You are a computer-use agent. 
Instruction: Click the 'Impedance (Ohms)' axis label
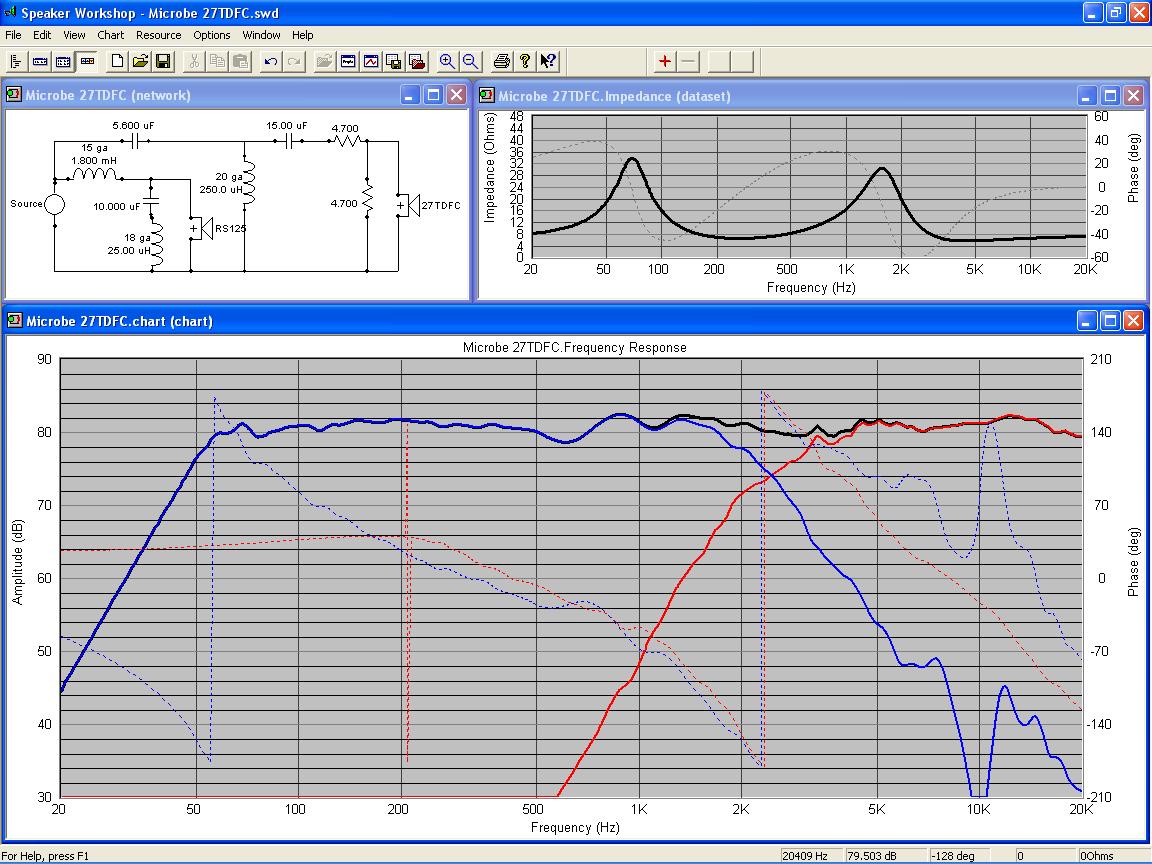pyautogui.click(x=489, y=168)
